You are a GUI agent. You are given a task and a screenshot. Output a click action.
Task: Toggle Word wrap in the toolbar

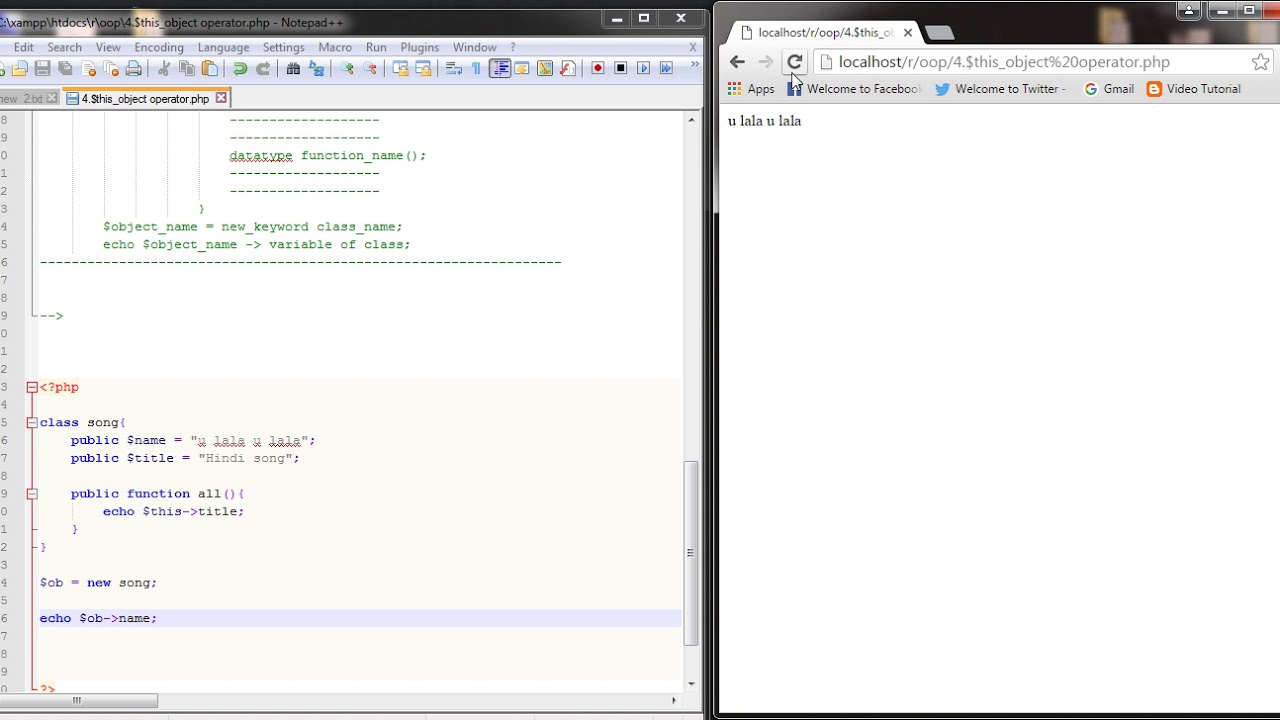[x=453, y=68]
